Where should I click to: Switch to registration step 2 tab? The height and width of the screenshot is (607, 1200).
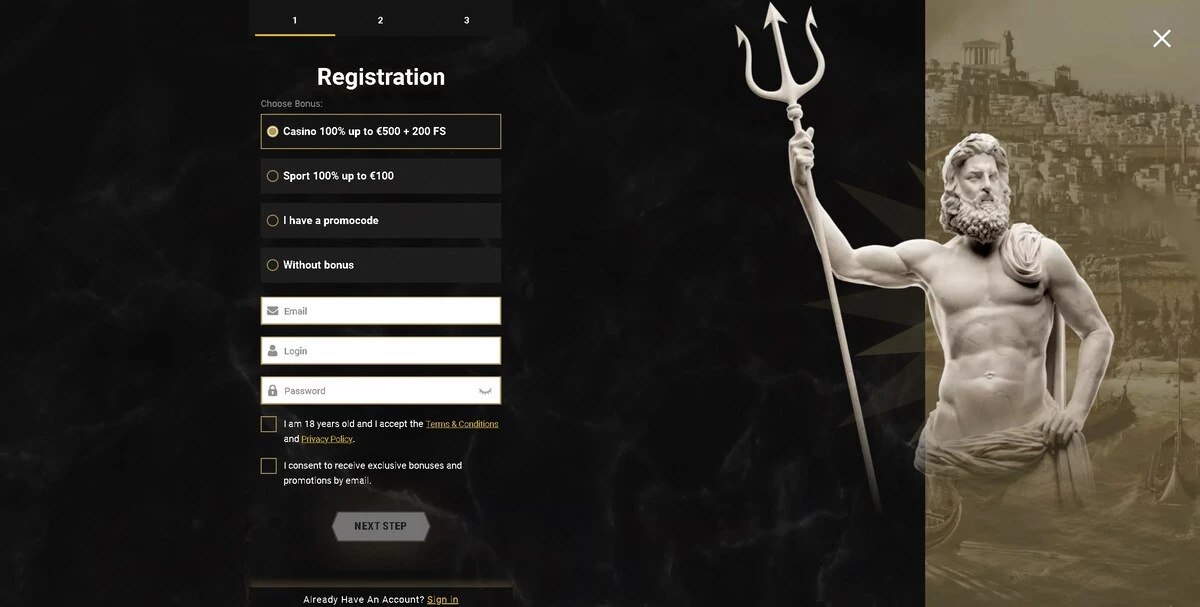(380, 19)
